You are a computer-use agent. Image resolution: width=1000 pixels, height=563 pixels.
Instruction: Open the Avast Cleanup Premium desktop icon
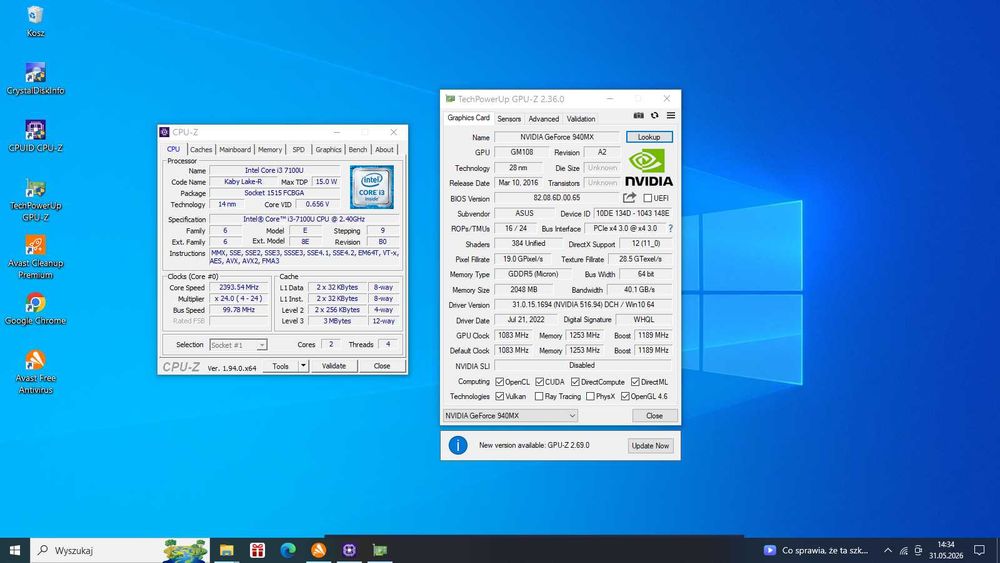(x=35, y=256)
